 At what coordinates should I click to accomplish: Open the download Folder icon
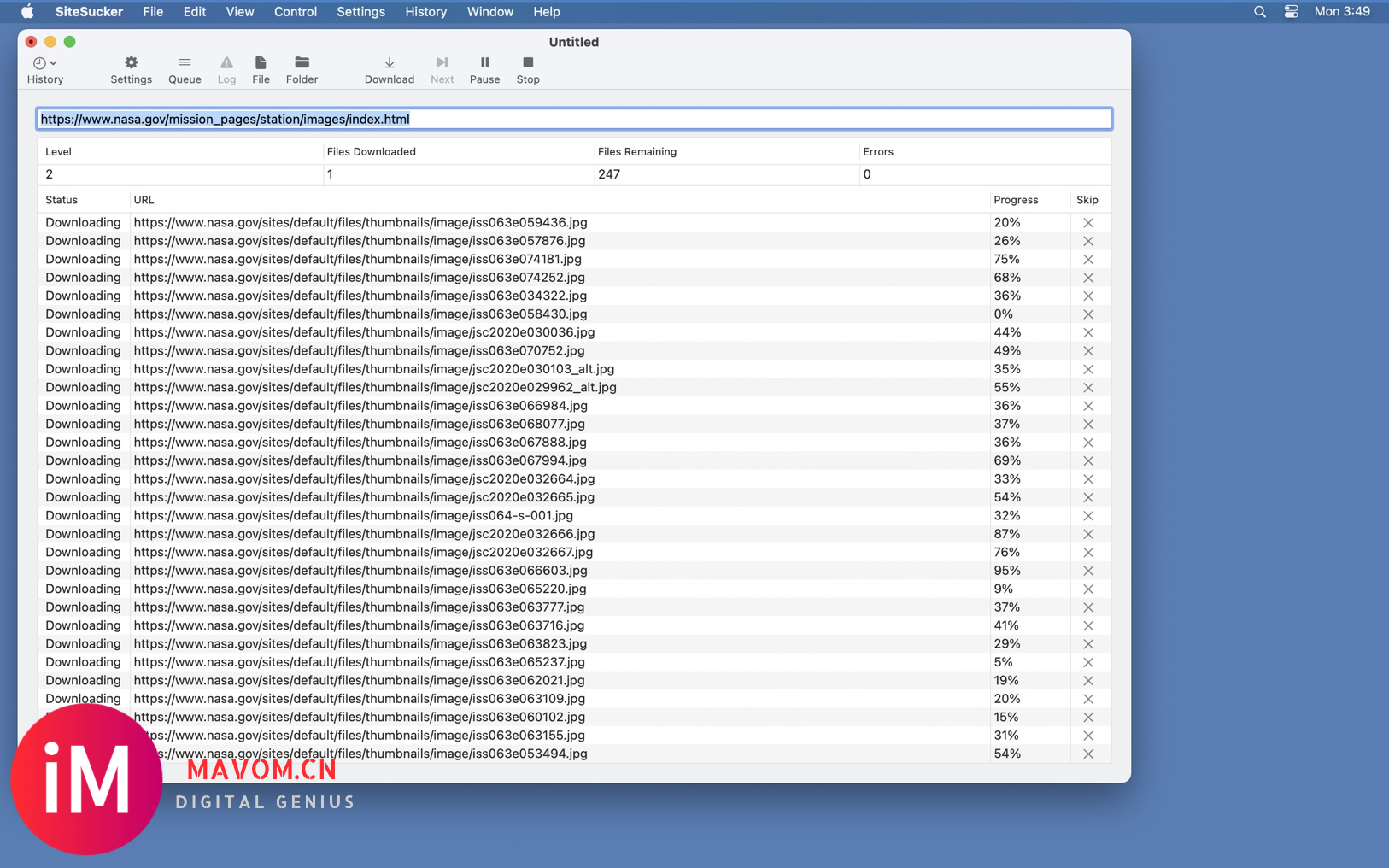point(302,69)
